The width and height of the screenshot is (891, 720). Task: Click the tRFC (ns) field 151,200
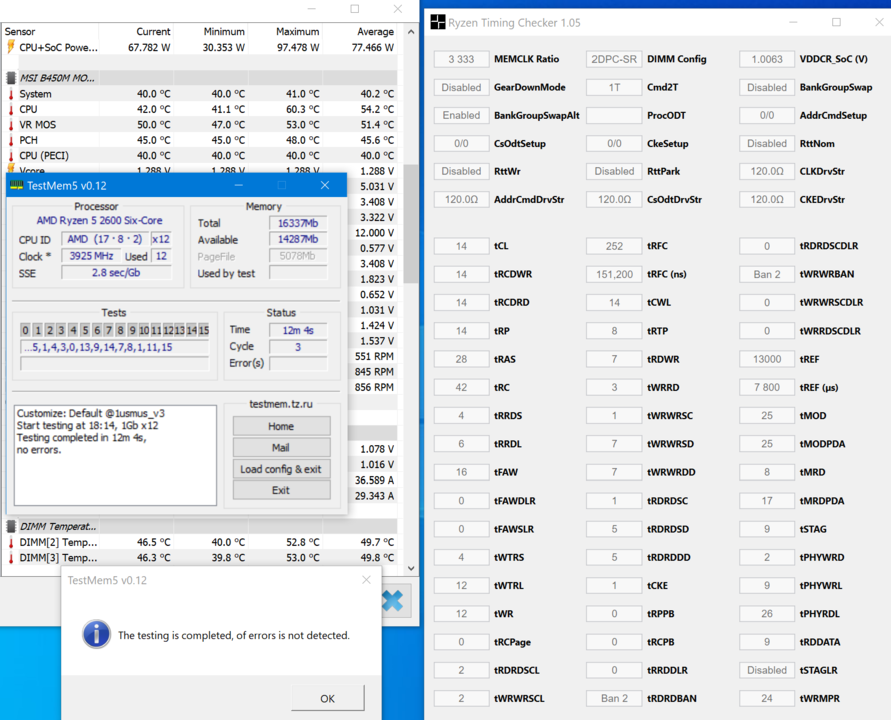(x=614, y=274)
